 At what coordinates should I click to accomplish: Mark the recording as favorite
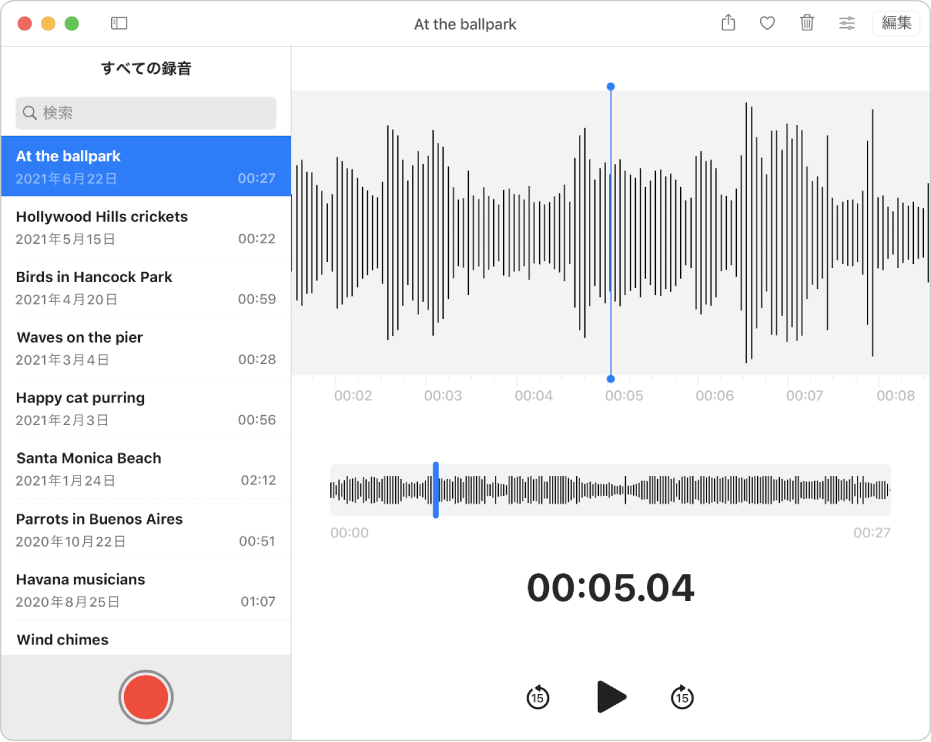pyautogui.click(x=767, y=23)
